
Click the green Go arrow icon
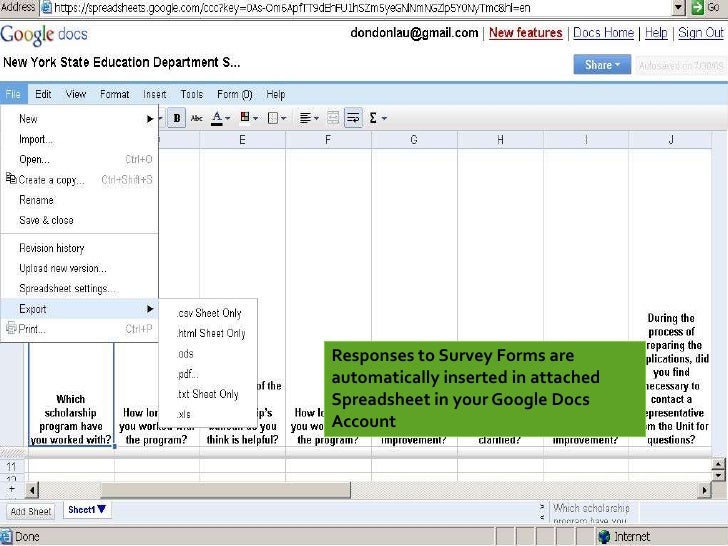(x=697, y=7)
